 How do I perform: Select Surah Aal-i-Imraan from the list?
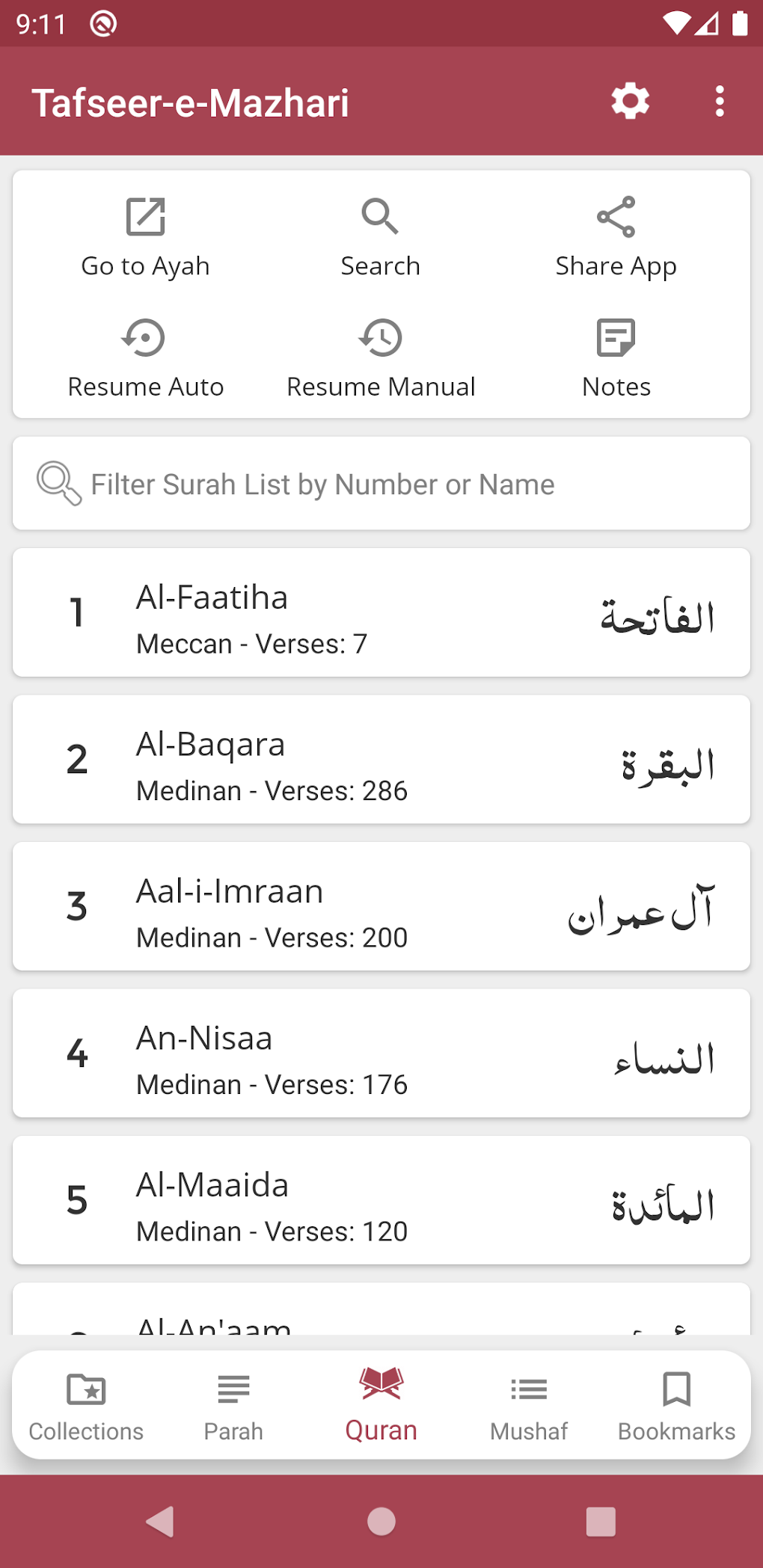tap(381, 906)
